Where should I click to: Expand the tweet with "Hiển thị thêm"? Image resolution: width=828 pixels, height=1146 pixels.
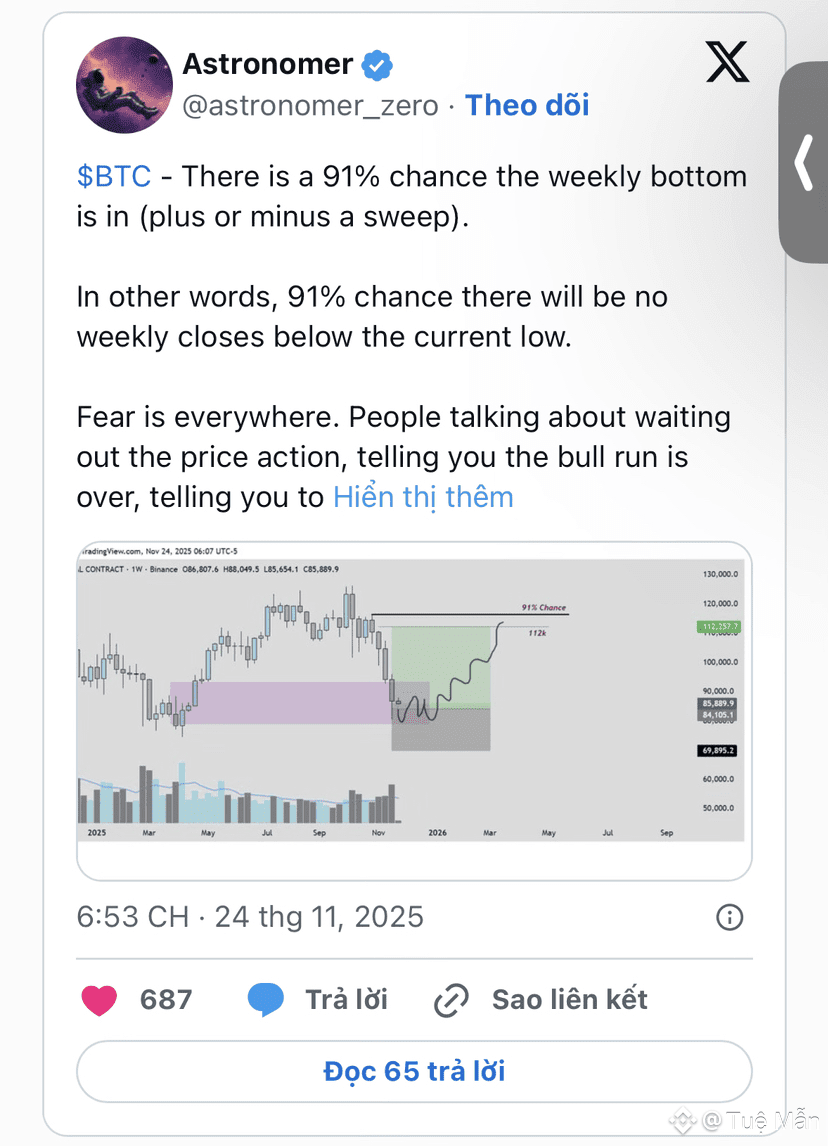pyautogui.click(x=423, y=497)
